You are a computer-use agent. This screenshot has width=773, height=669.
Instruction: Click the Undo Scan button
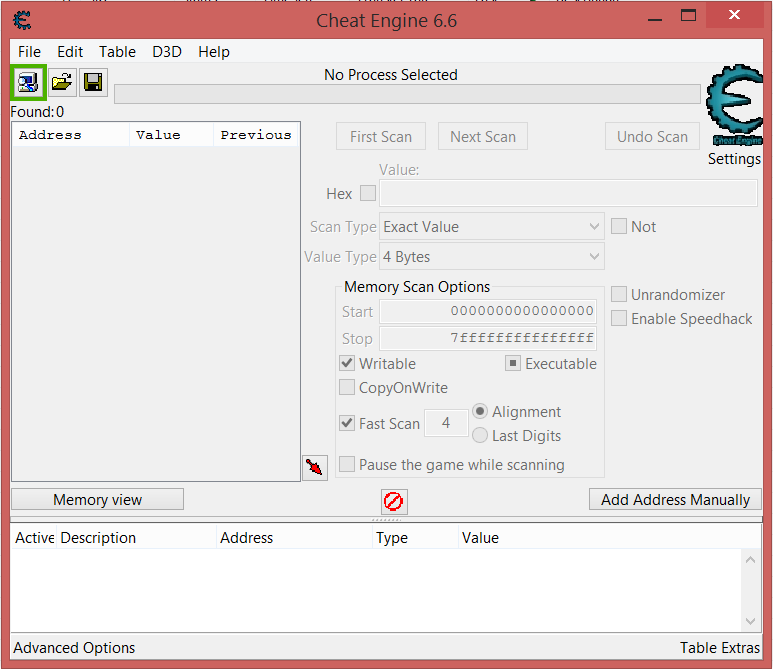point(652,137)
